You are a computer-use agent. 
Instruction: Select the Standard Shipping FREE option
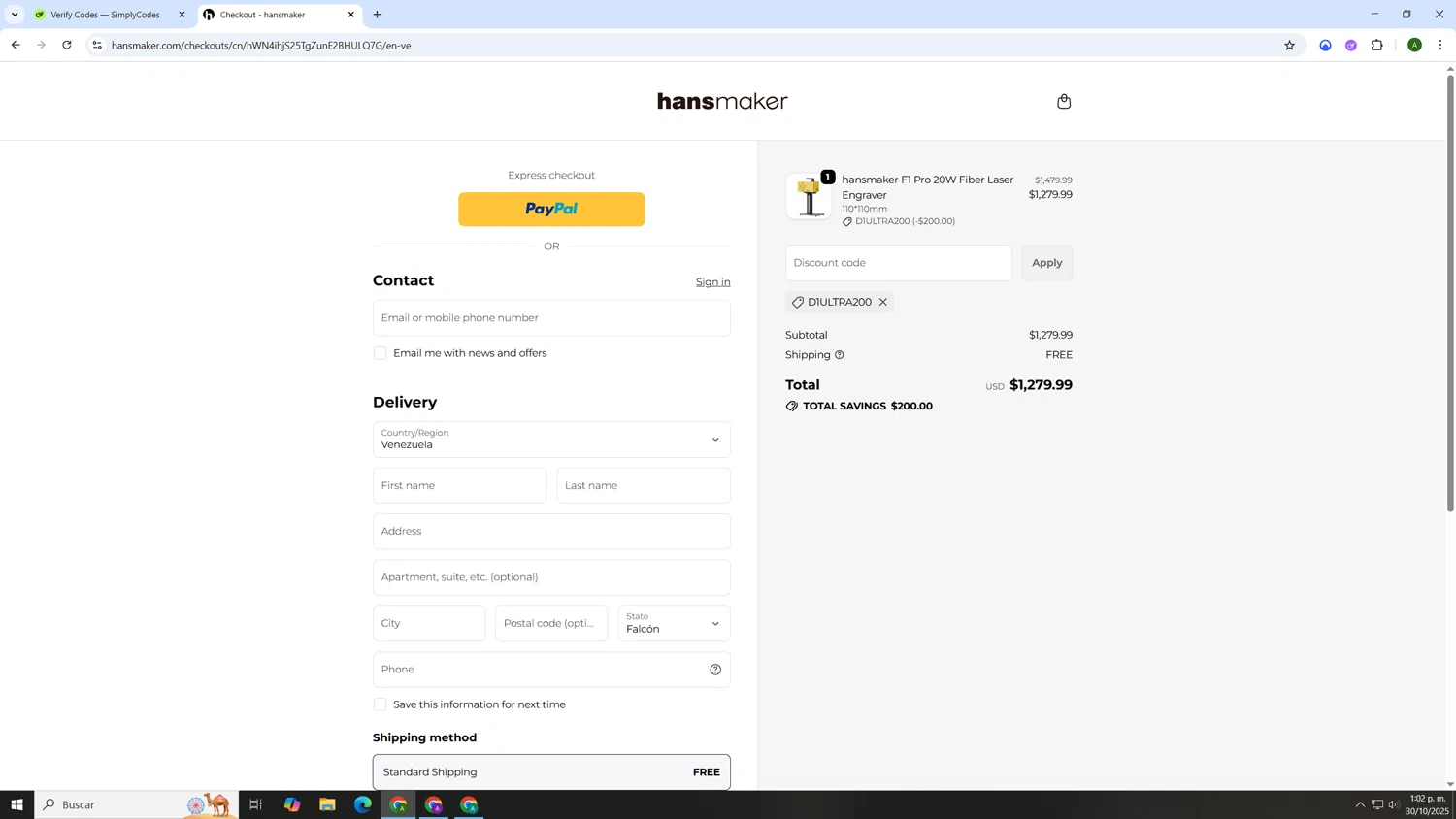click(551, 772)
